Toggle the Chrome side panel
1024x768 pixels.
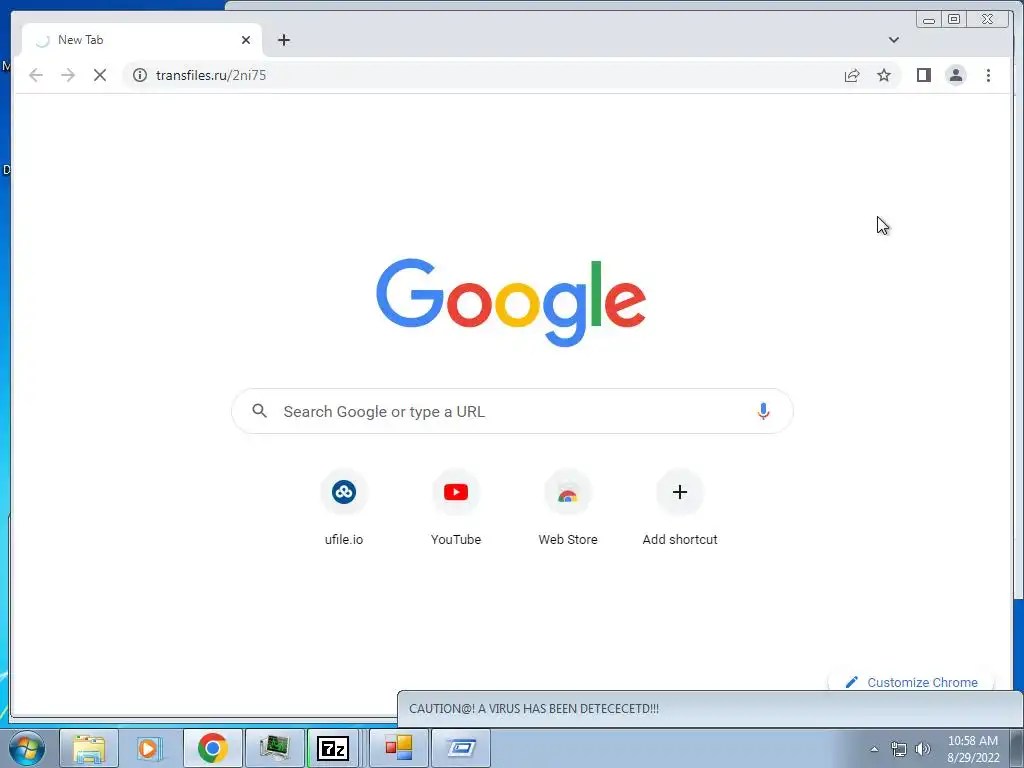coord(923,75)
